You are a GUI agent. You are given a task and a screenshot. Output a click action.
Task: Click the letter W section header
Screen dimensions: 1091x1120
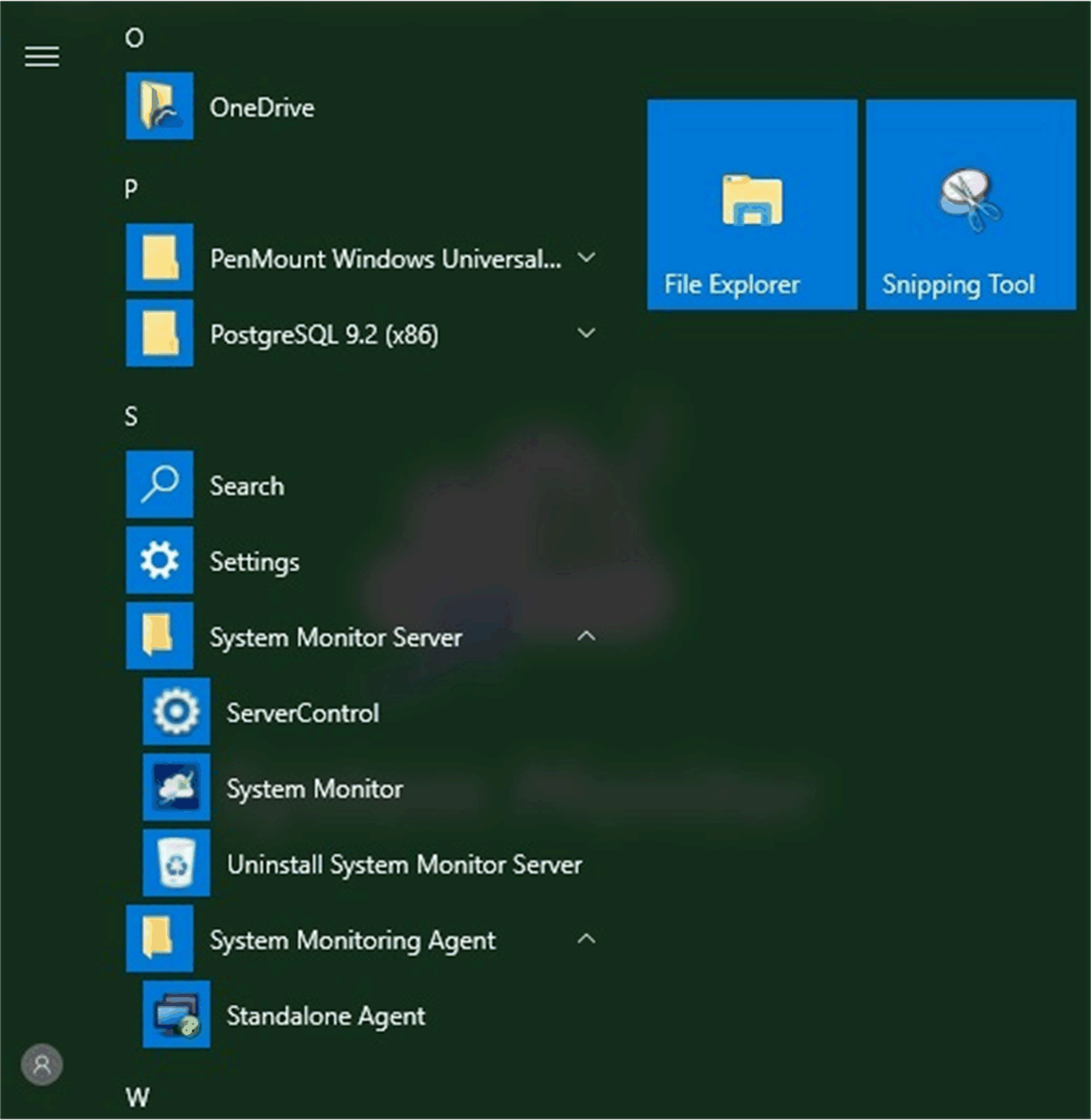click(137, 1097)
